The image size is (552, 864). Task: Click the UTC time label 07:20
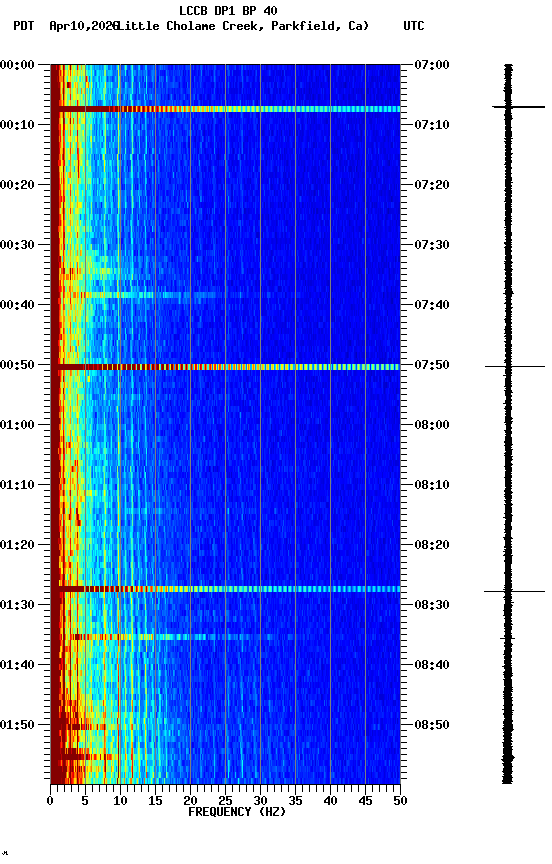(x=432, y=185)
